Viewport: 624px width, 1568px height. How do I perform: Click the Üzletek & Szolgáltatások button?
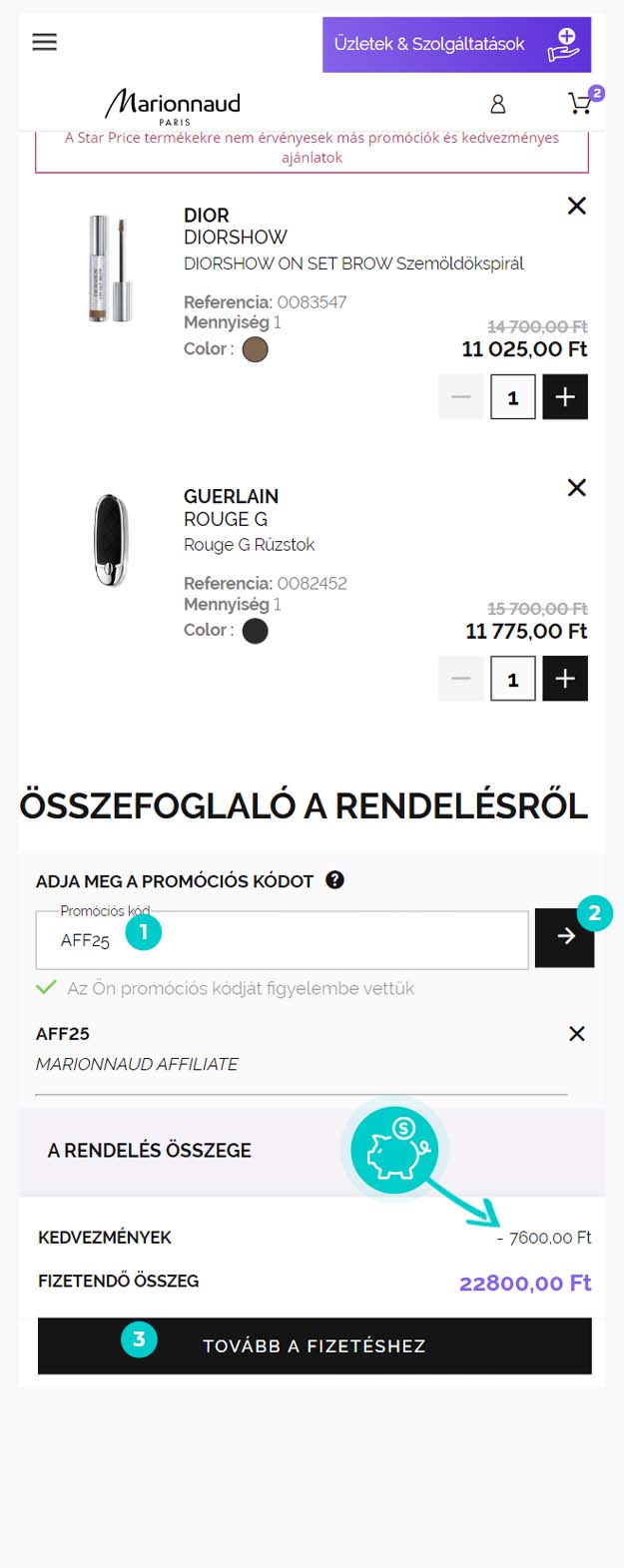456,44
